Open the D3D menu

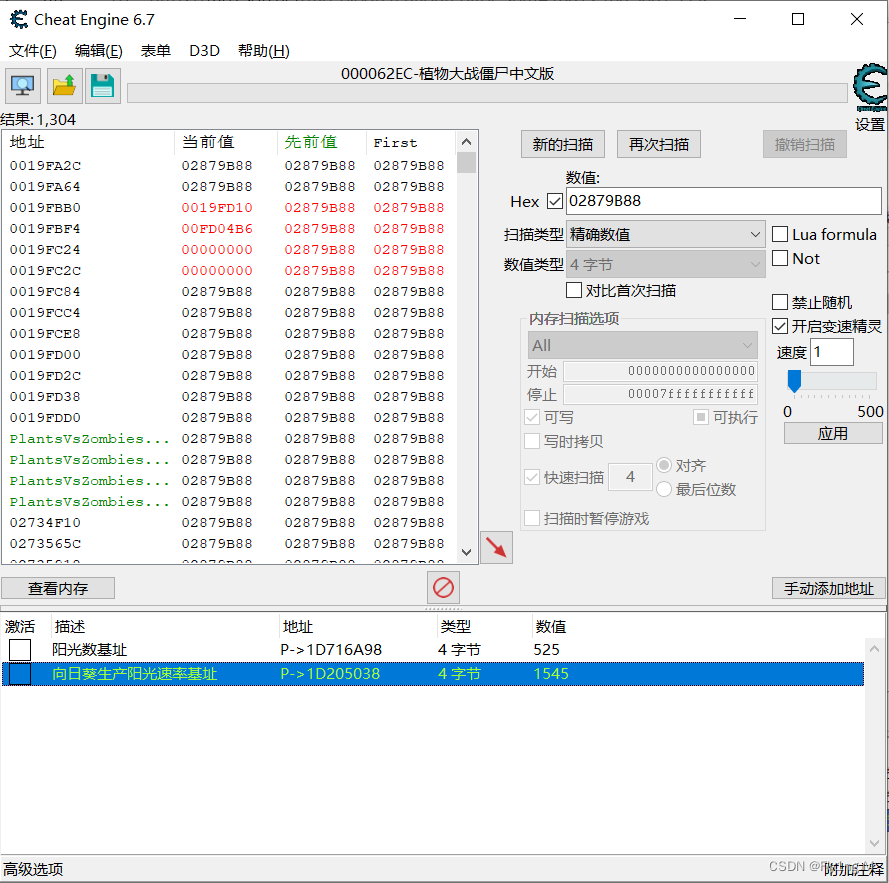pos(204,51)
